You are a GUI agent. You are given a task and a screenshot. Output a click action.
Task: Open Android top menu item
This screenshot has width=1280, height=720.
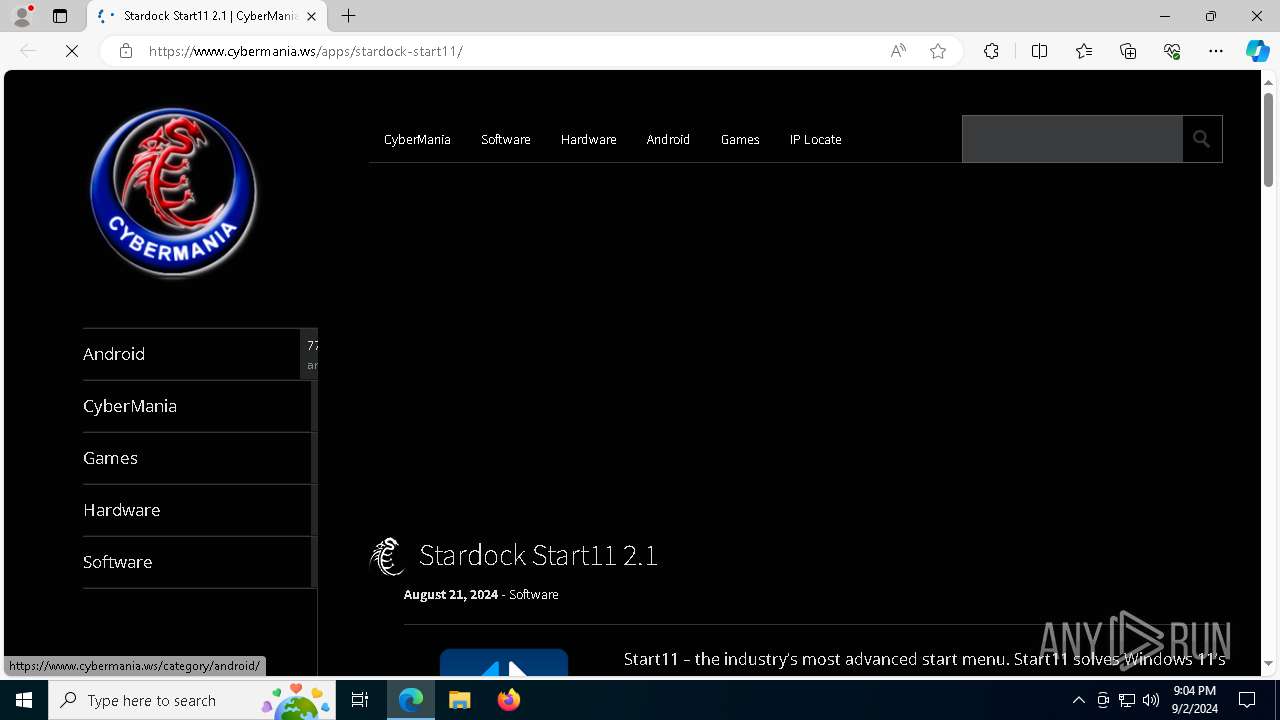tap(668, 139)
